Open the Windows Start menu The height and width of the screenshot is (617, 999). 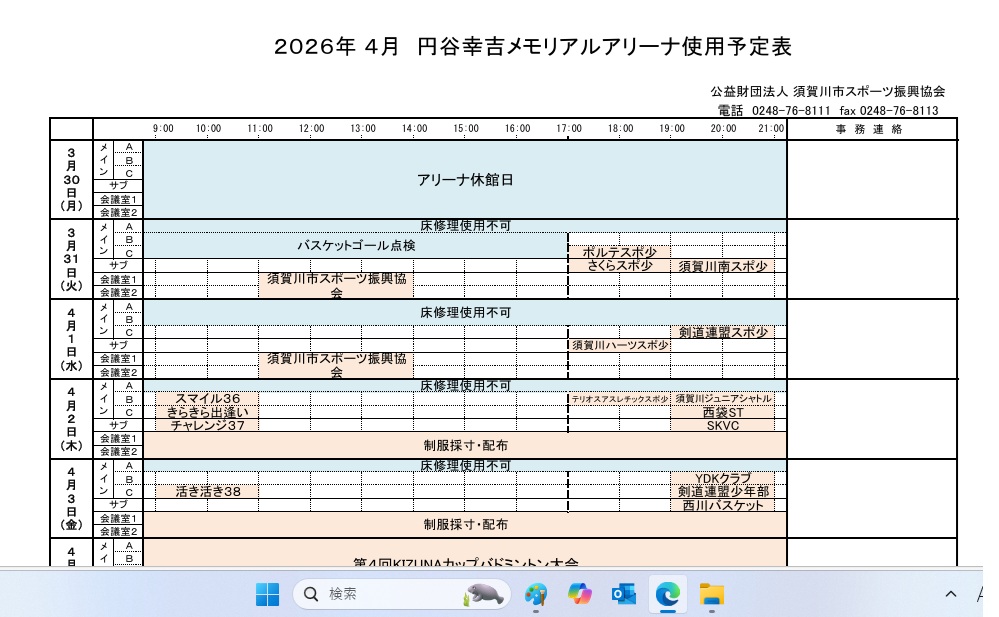(267, 594)
